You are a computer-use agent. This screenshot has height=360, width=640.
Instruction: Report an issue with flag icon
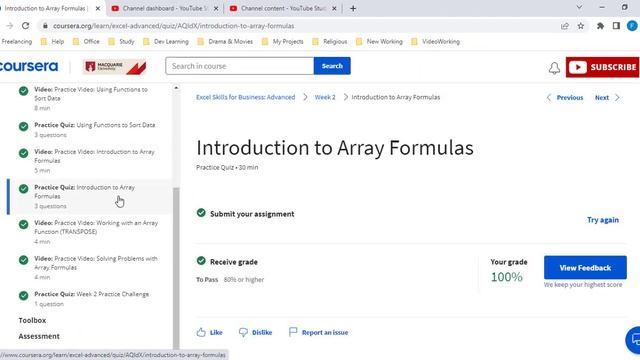pos(293,332)
